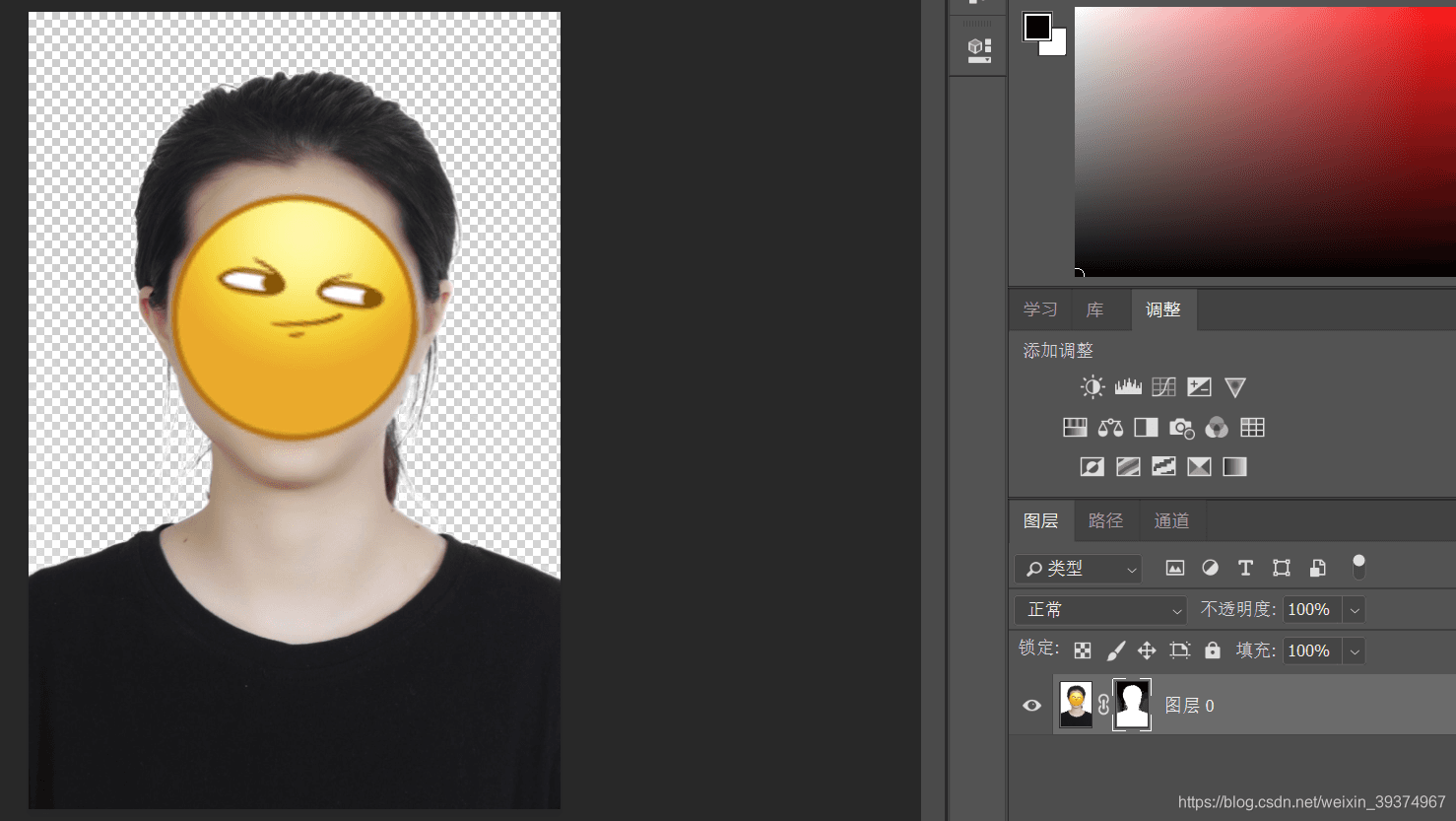This screenshot has height=821, width=1456.
Task: Lock image pixels with brush icon
Action: coord(1115,650)
